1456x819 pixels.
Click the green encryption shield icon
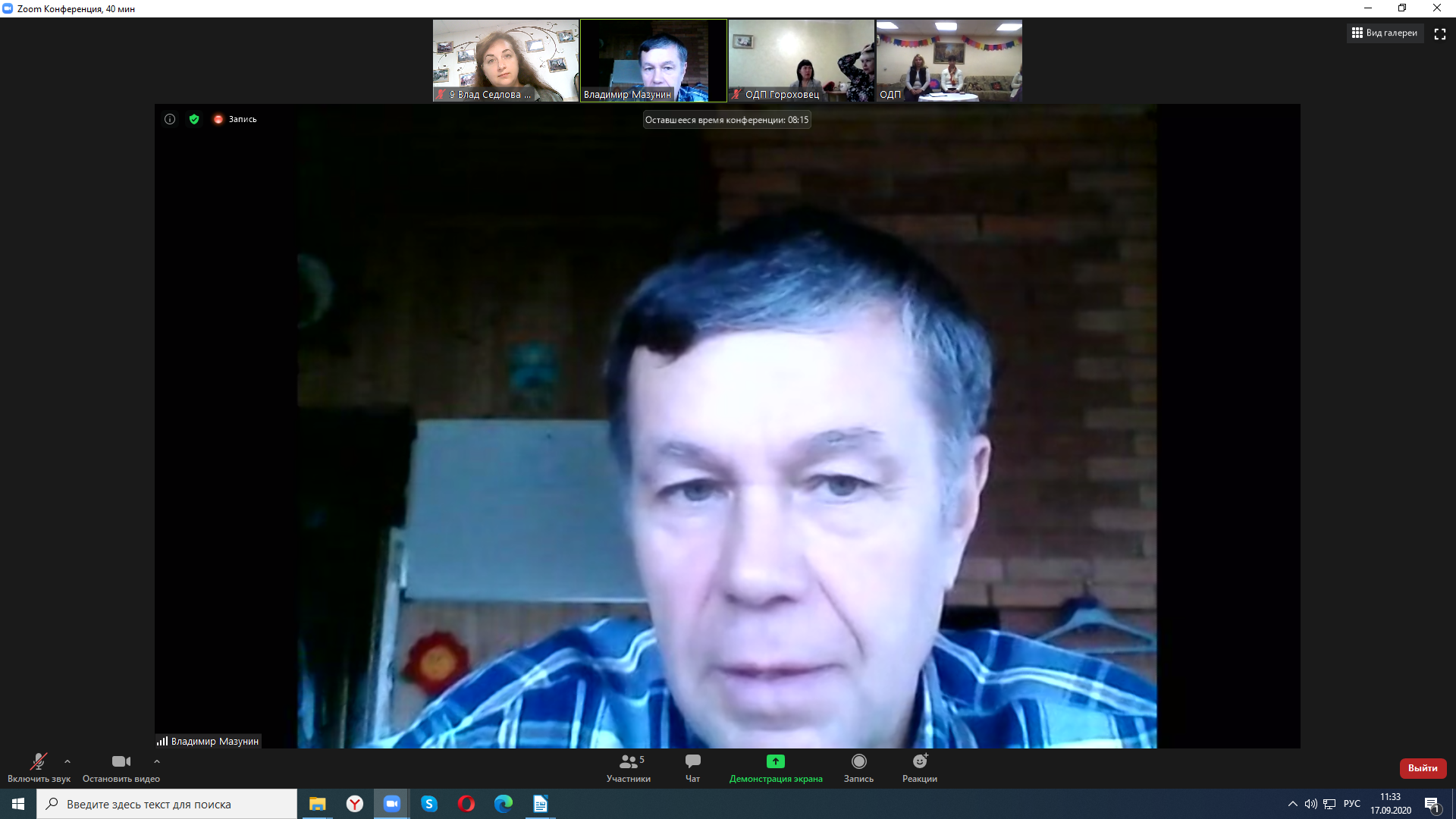click(x=194, y=119)
